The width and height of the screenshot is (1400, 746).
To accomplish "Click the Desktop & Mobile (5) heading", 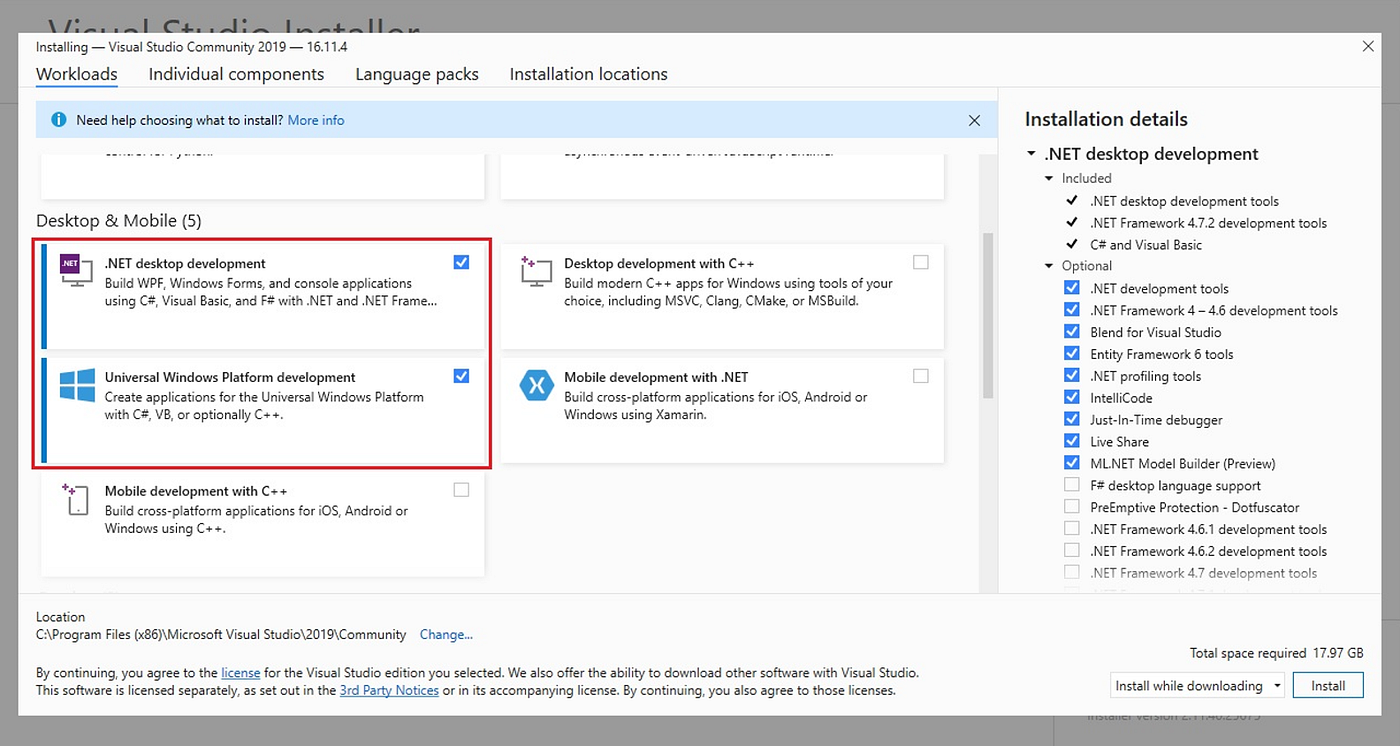I will click(119, 220).
